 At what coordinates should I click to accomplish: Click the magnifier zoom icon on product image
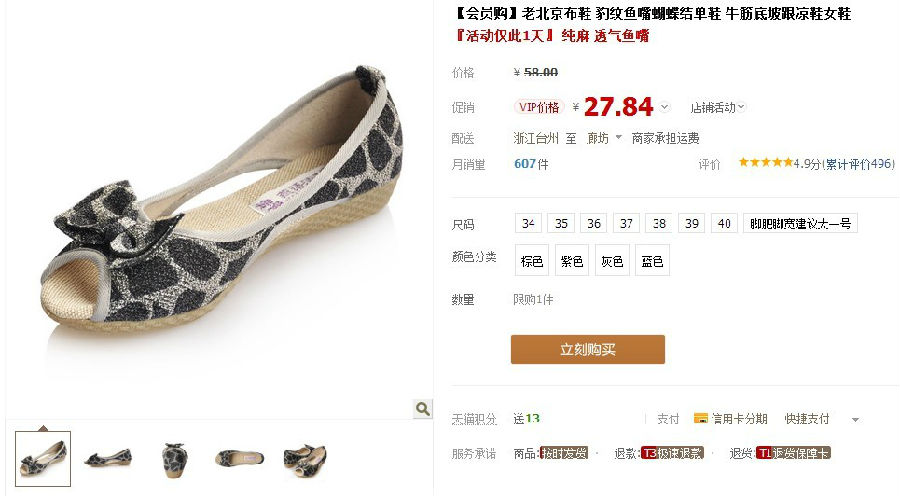(422, 409)
